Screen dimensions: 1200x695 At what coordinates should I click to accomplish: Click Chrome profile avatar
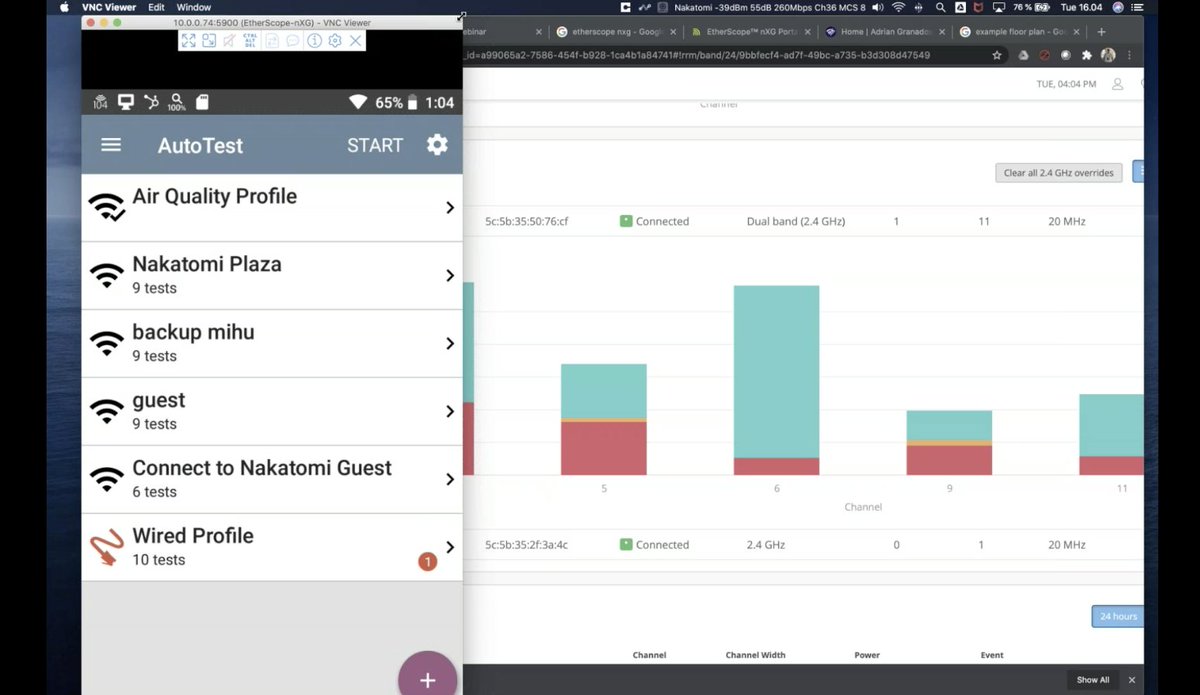[1108, 55]
